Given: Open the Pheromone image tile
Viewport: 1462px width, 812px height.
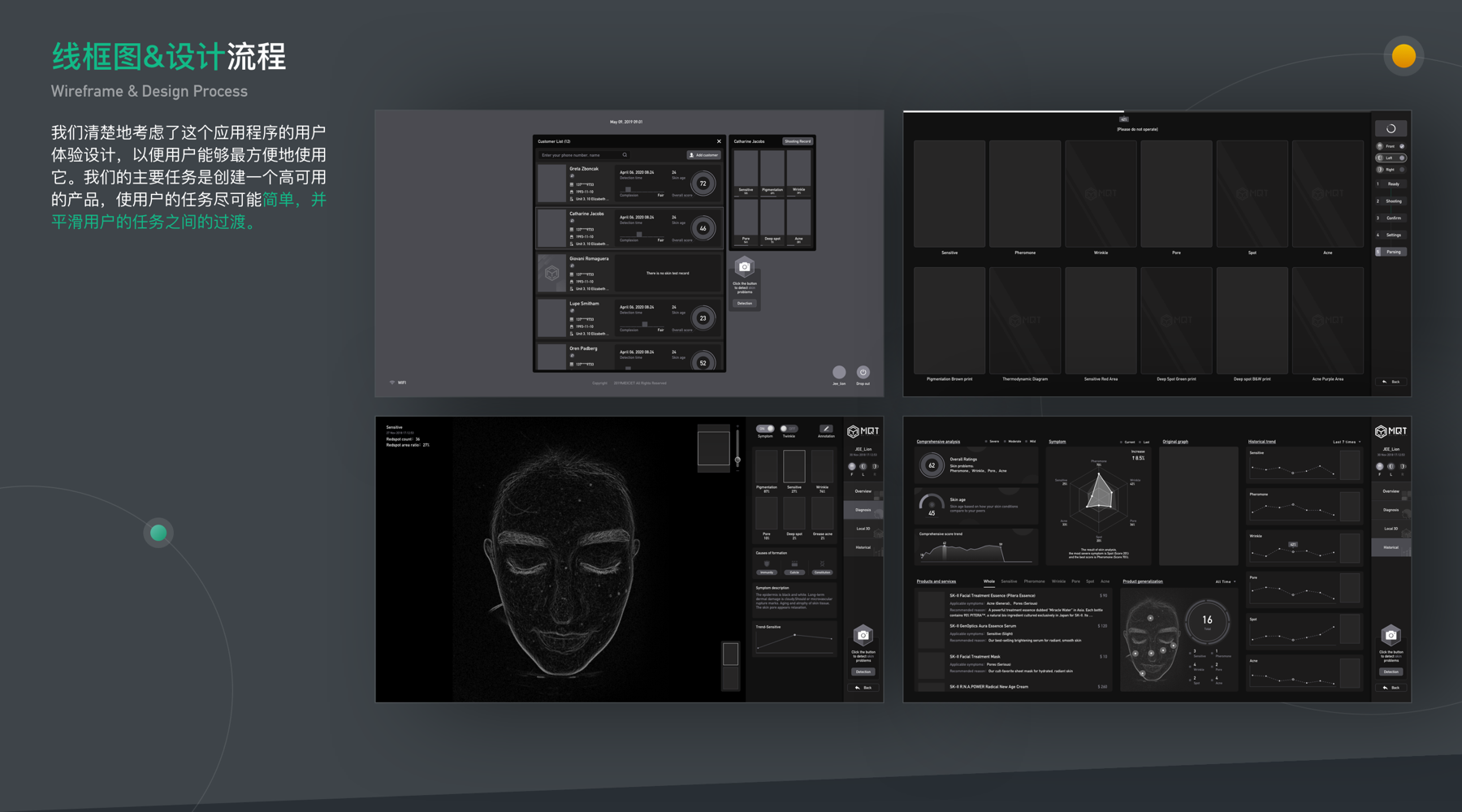Looking at the screenshot, I should [1025, 194].
